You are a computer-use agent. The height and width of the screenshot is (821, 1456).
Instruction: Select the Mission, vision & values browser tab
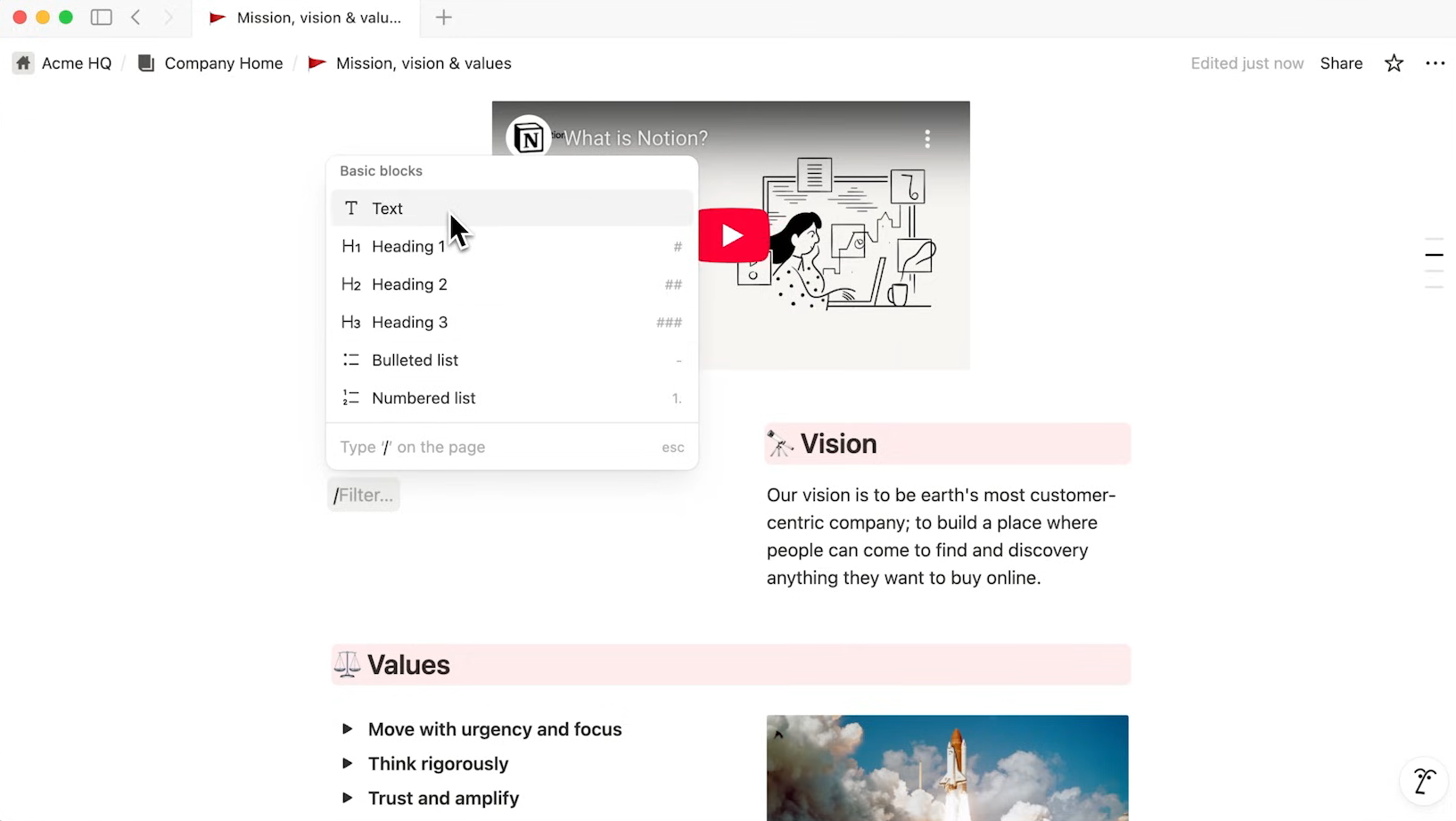(306, 18)
